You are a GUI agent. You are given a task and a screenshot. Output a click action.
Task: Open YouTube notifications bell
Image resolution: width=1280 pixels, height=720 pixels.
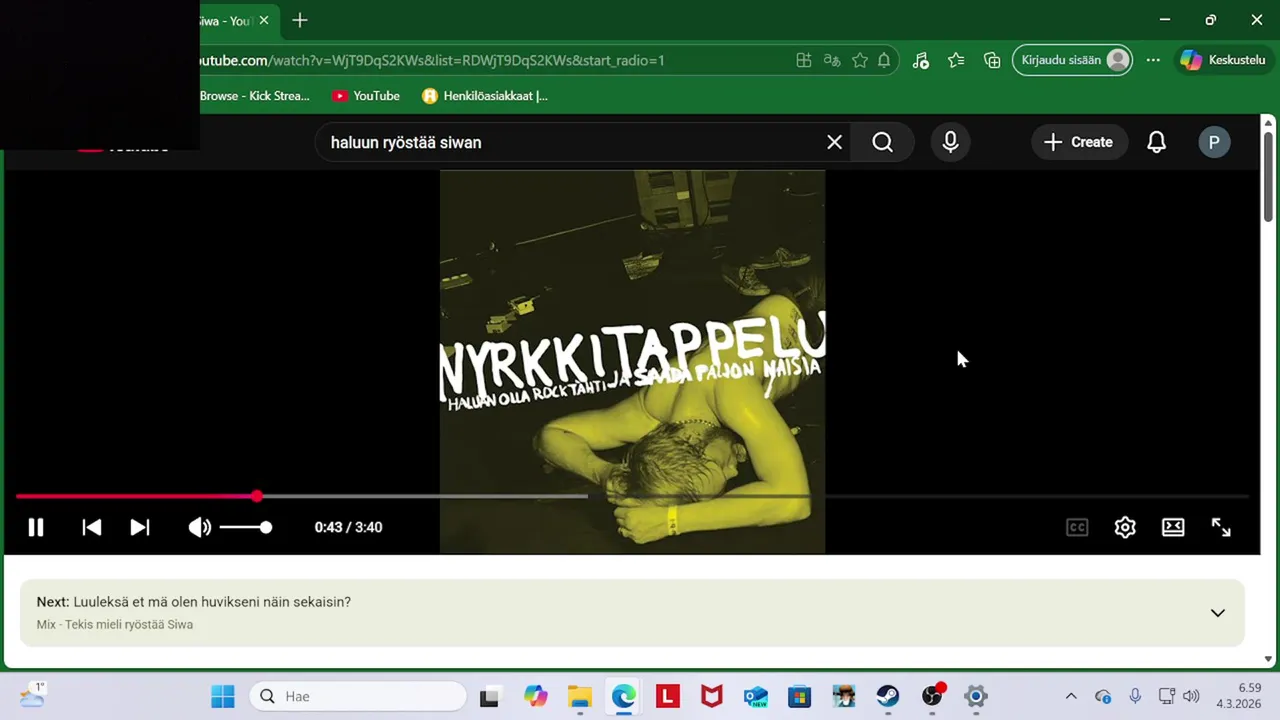pos(1156,142)
